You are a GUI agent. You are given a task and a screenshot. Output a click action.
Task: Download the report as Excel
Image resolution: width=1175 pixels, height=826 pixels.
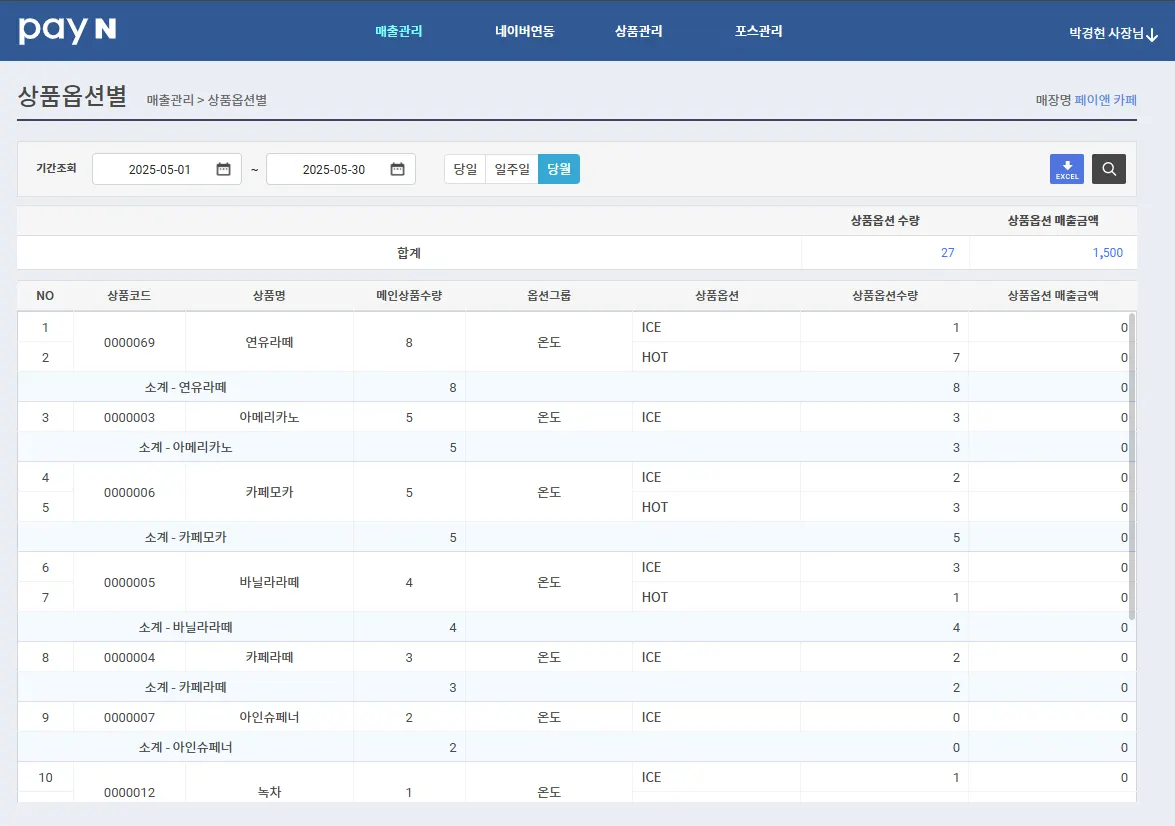[1066, 169]
